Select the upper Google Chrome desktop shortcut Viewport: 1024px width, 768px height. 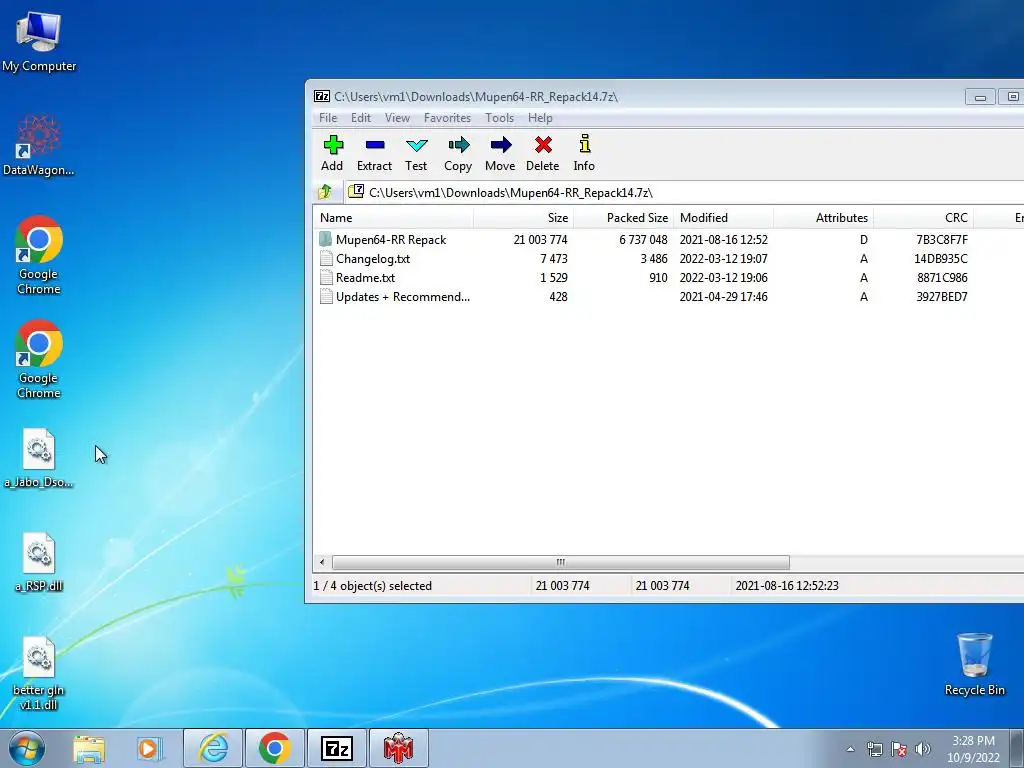(39, 255)
